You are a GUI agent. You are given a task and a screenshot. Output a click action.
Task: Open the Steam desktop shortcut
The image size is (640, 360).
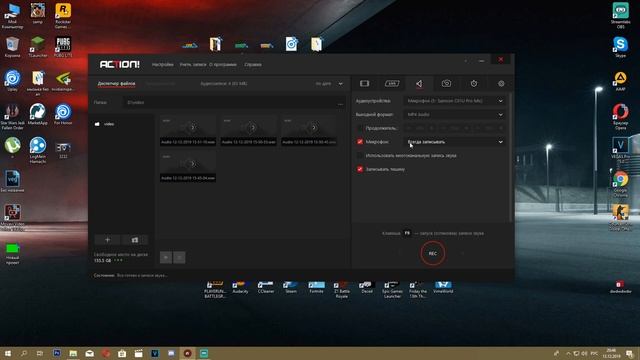pos(291,287)
